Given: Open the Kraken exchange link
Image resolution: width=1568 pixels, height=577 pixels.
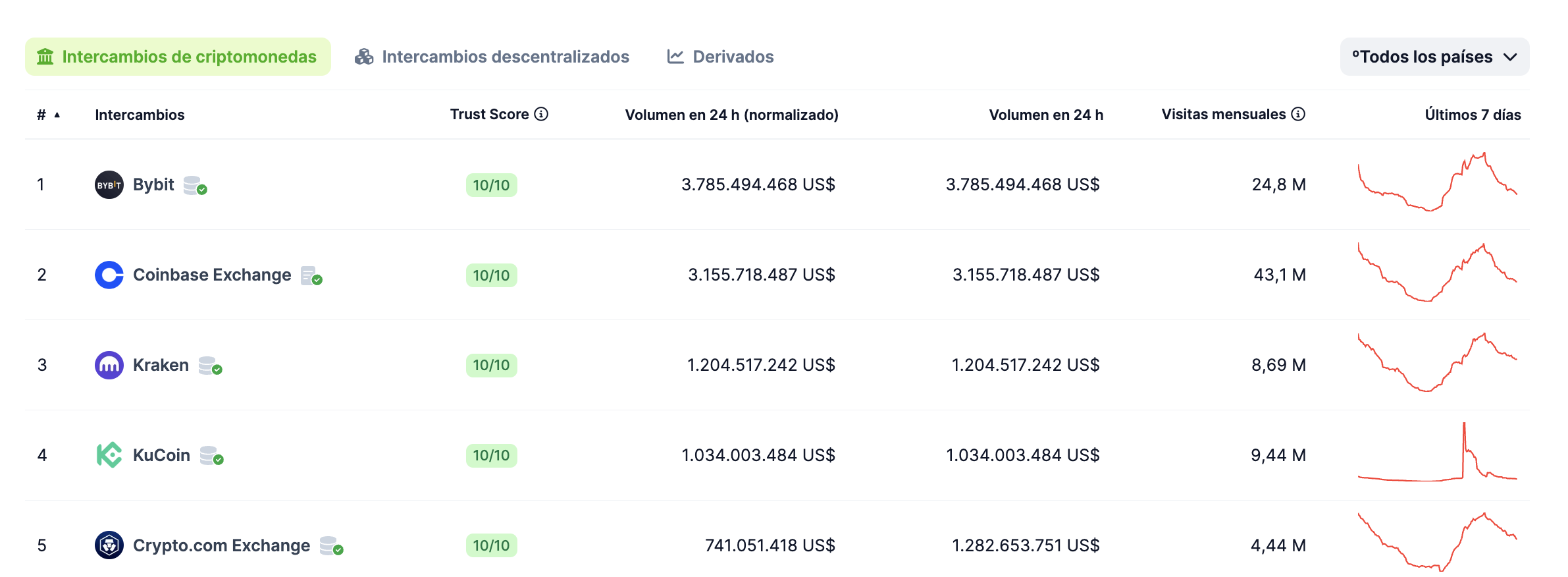Looking at the screenshot, I should [x=161, y=365].
